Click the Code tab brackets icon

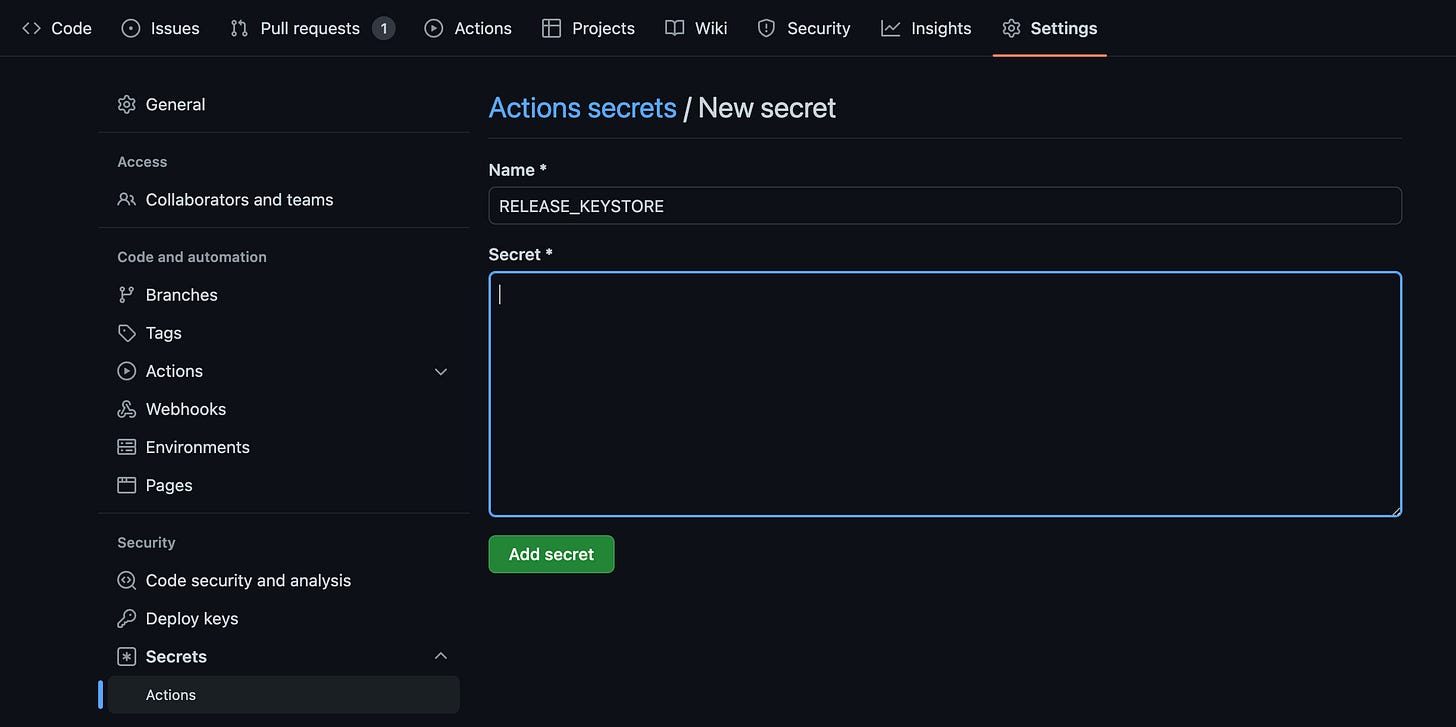pos(31,28)
